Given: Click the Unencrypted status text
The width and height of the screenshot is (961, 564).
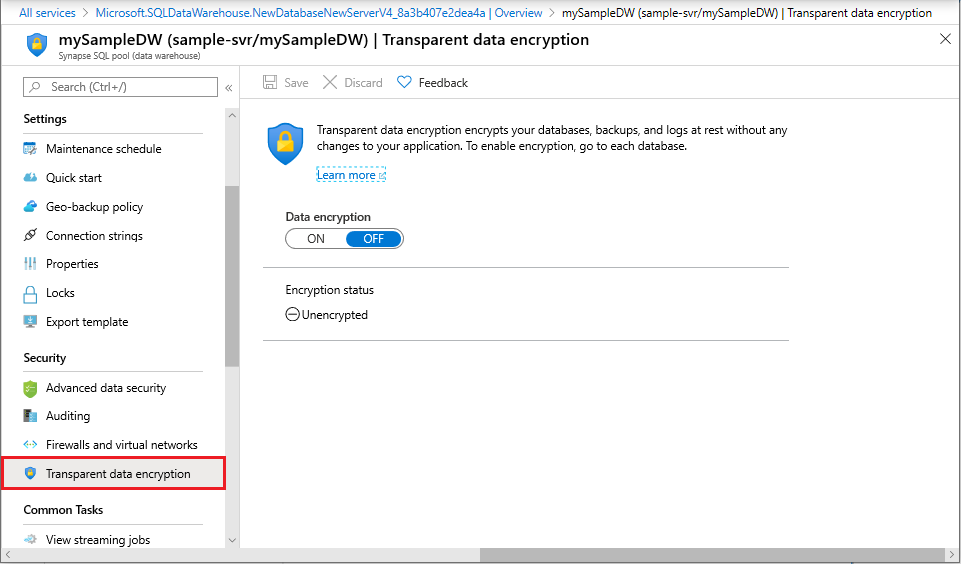Looking at the screenshot, I should (335, 315).
